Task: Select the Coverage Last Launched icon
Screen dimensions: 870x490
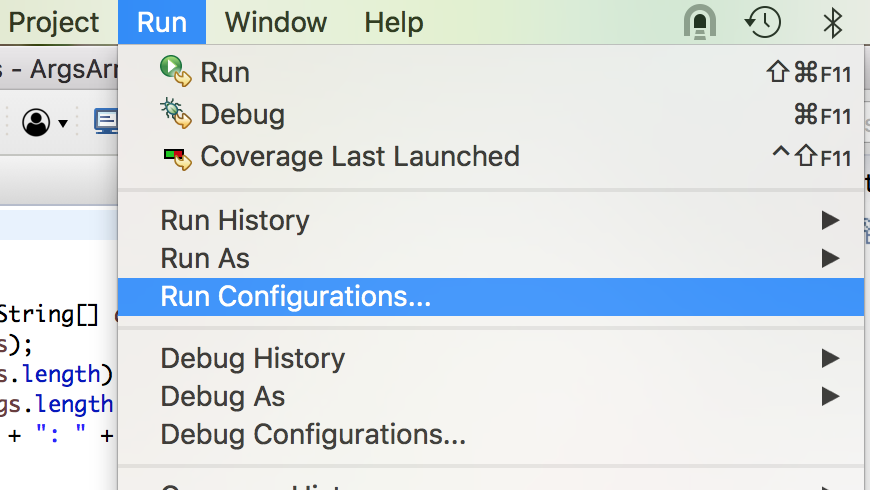Action: (176, 156)
